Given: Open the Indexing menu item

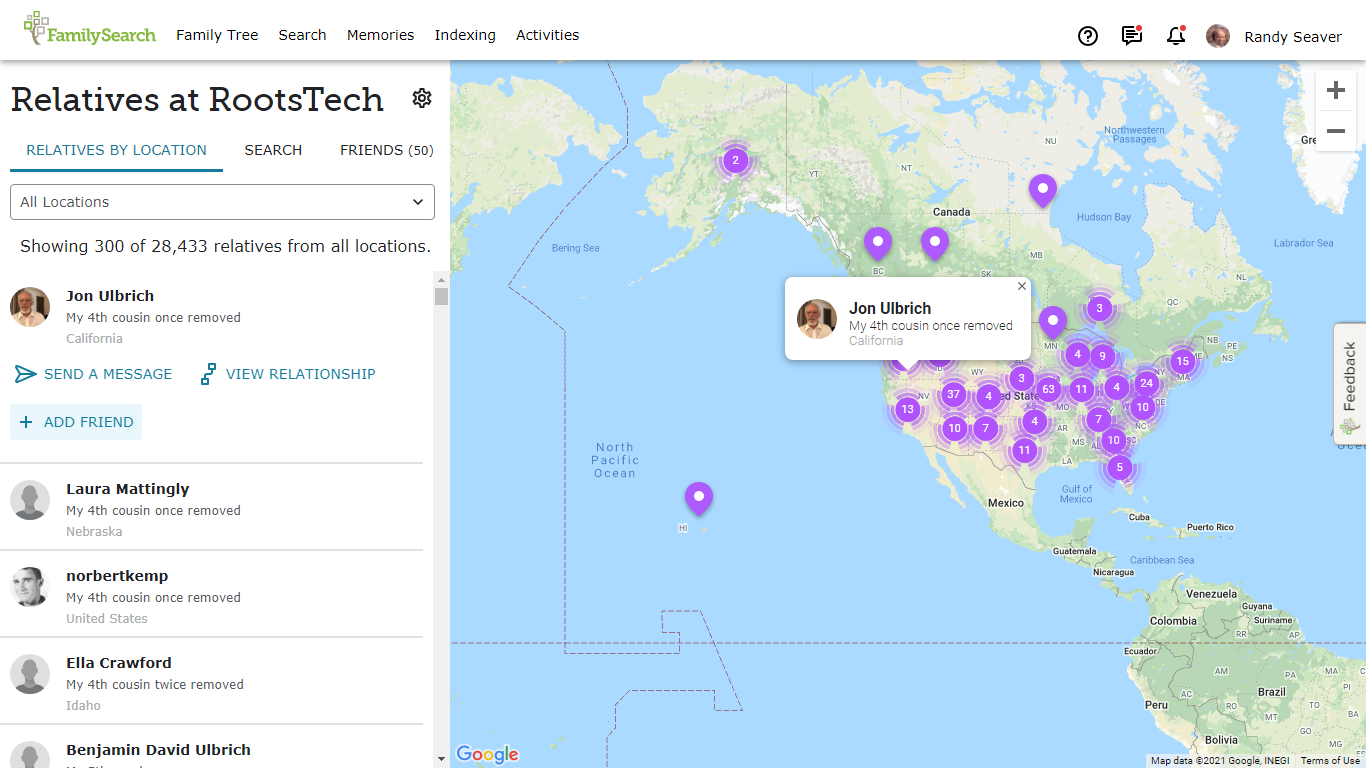Looking at the screenshot, I should pos(465,35).
